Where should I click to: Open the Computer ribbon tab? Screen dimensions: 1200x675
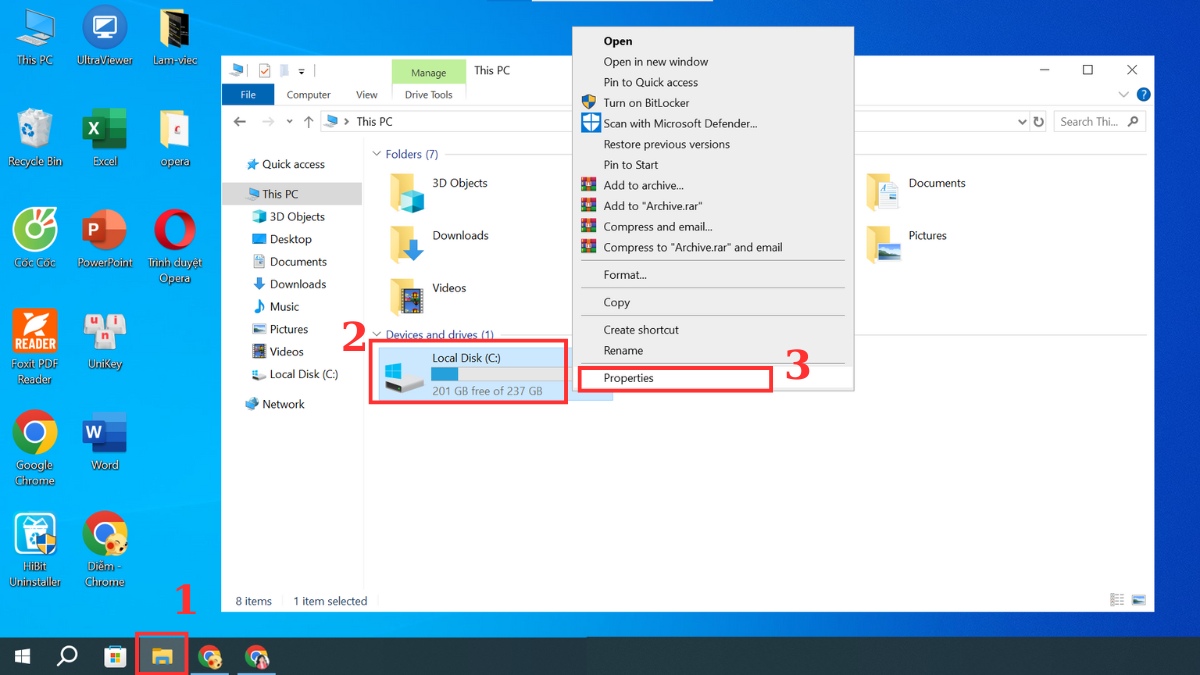[309, 95]
